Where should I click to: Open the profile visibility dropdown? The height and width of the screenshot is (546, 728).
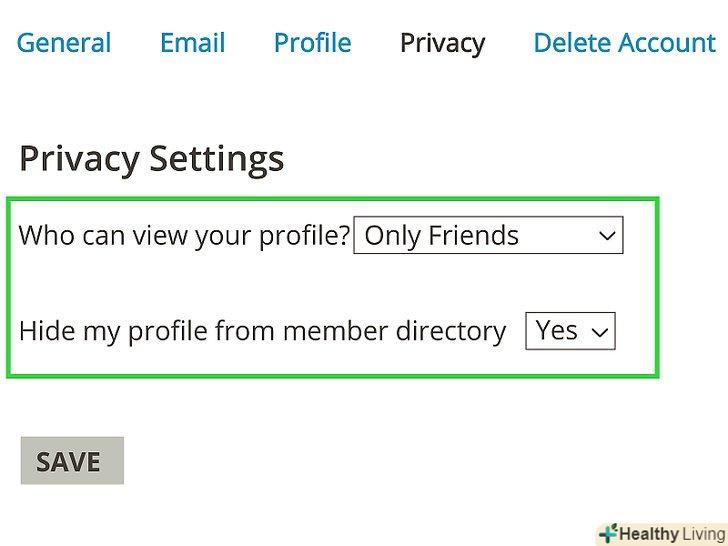[x=488, y=236]
